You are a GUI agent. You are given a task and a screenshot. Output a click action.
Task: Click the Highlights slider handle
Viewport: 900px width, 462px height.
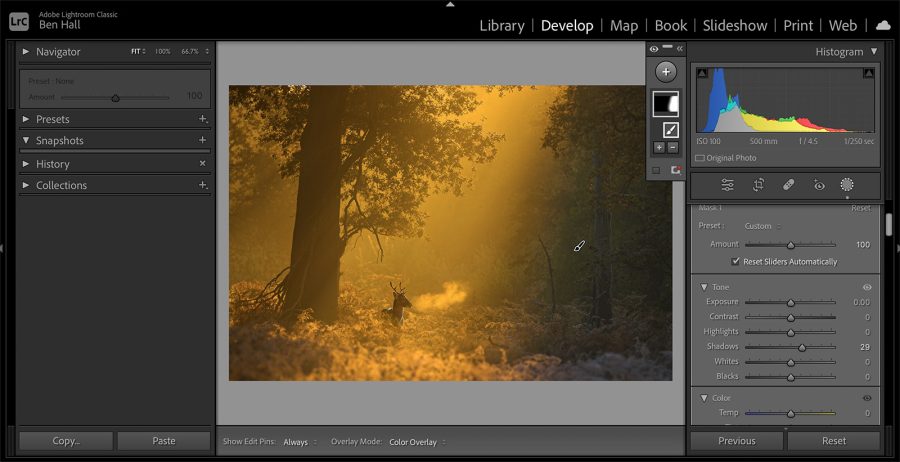(790, 332)
